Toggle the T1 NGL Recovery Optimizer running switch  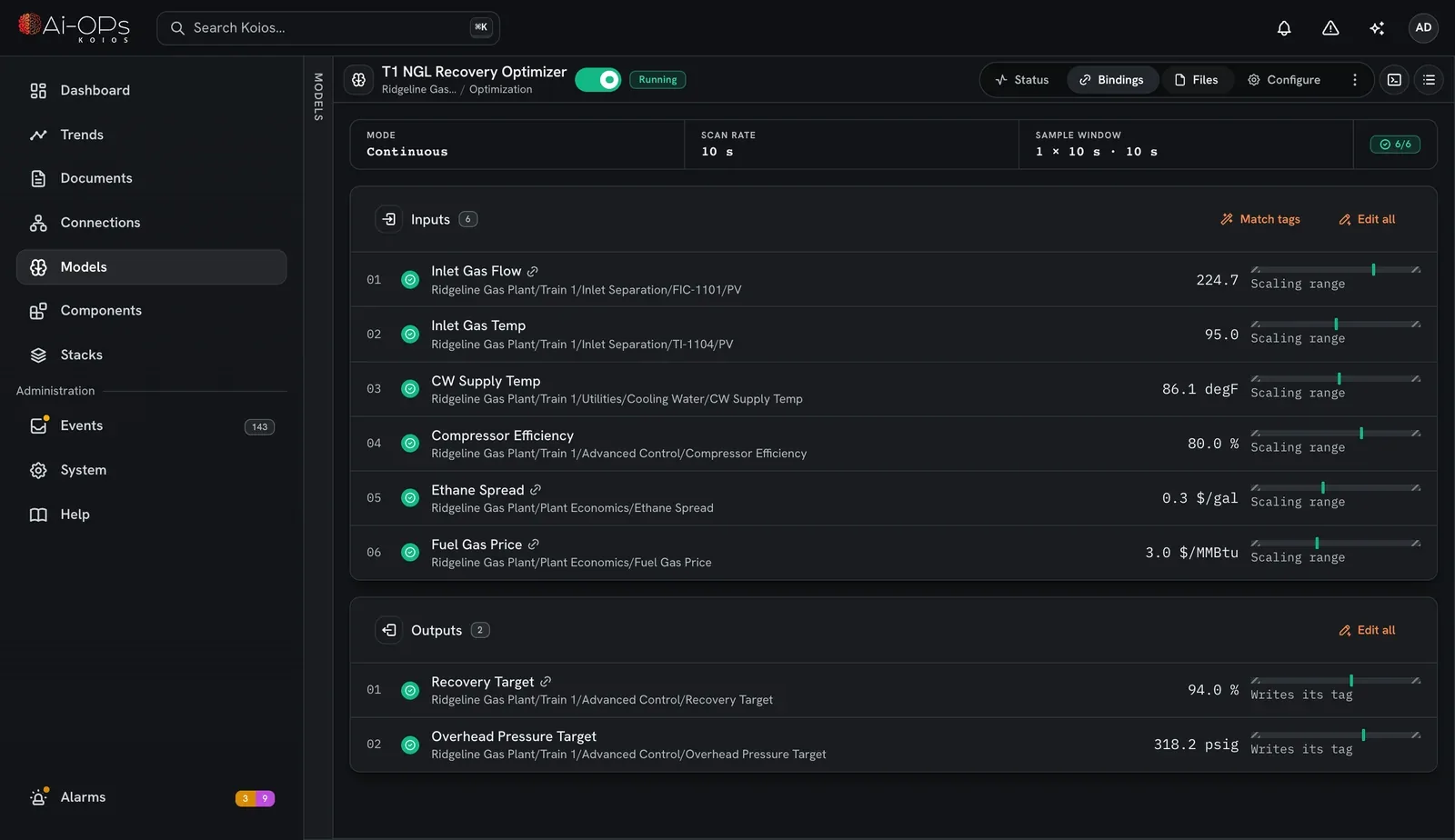[597, 80]
